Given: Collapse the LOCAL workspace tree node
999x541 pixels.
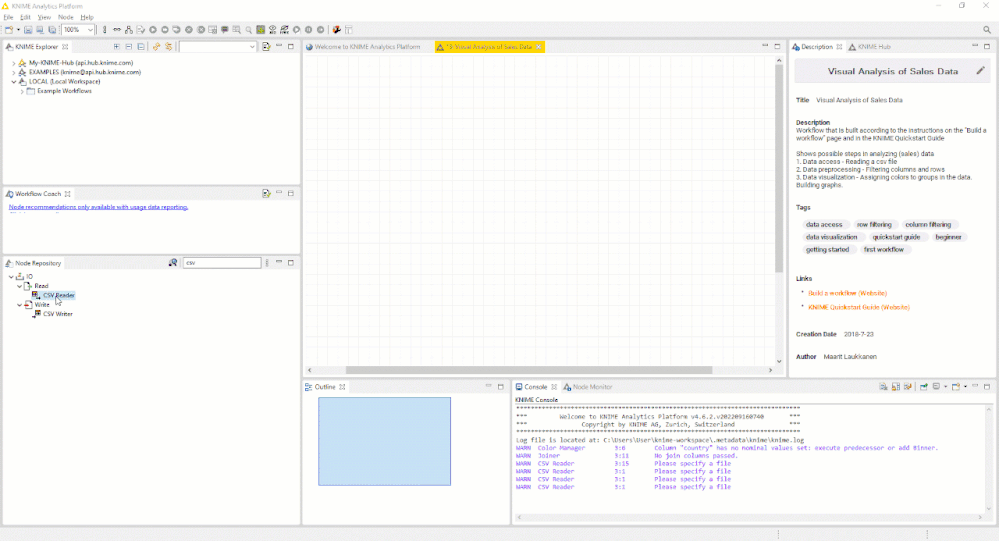Looking at the screenshot, I should tap(13, 82).
